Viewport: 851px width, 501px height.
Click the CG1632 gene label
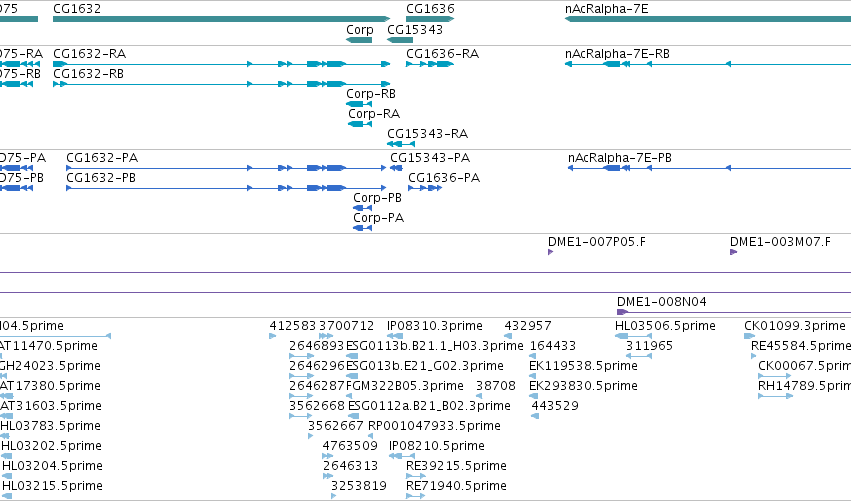pyautogui.click(x=77, y=9)
